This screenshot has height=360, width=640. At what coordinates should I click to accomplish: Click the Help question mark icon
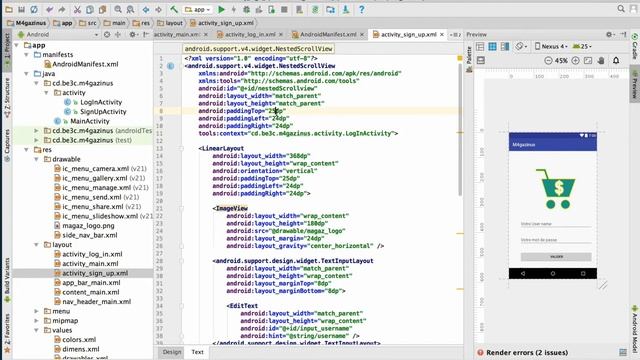tap(361, 9)
